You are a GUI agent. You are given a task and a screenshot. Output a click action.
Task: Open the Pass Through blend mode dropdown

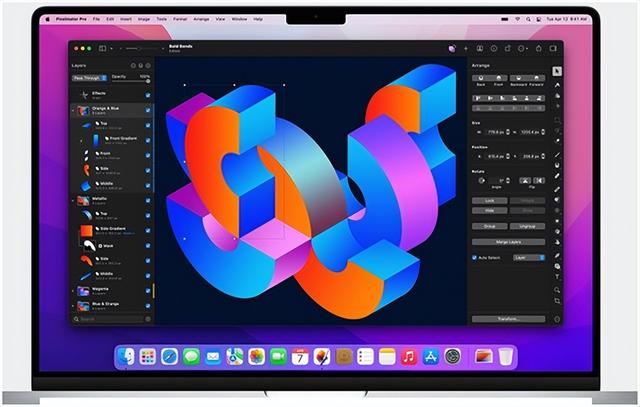[x=89, y=78]
